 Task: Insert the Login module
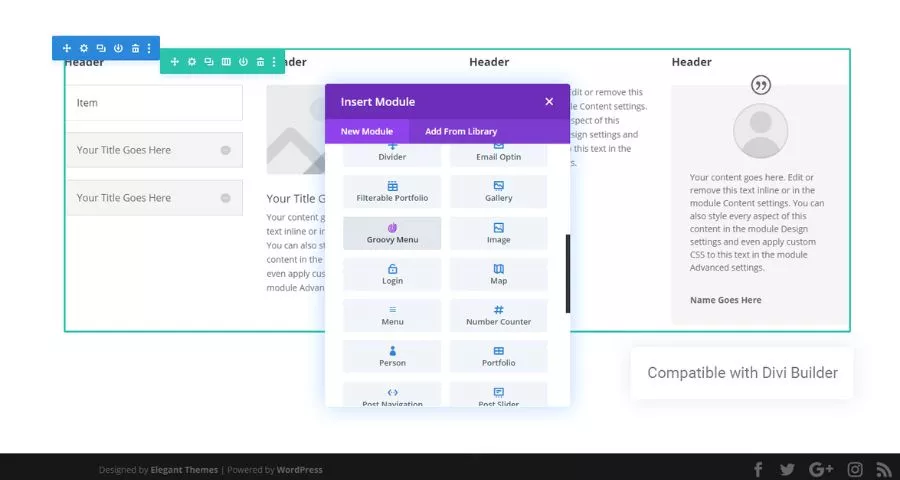click(x=393, y=274)
